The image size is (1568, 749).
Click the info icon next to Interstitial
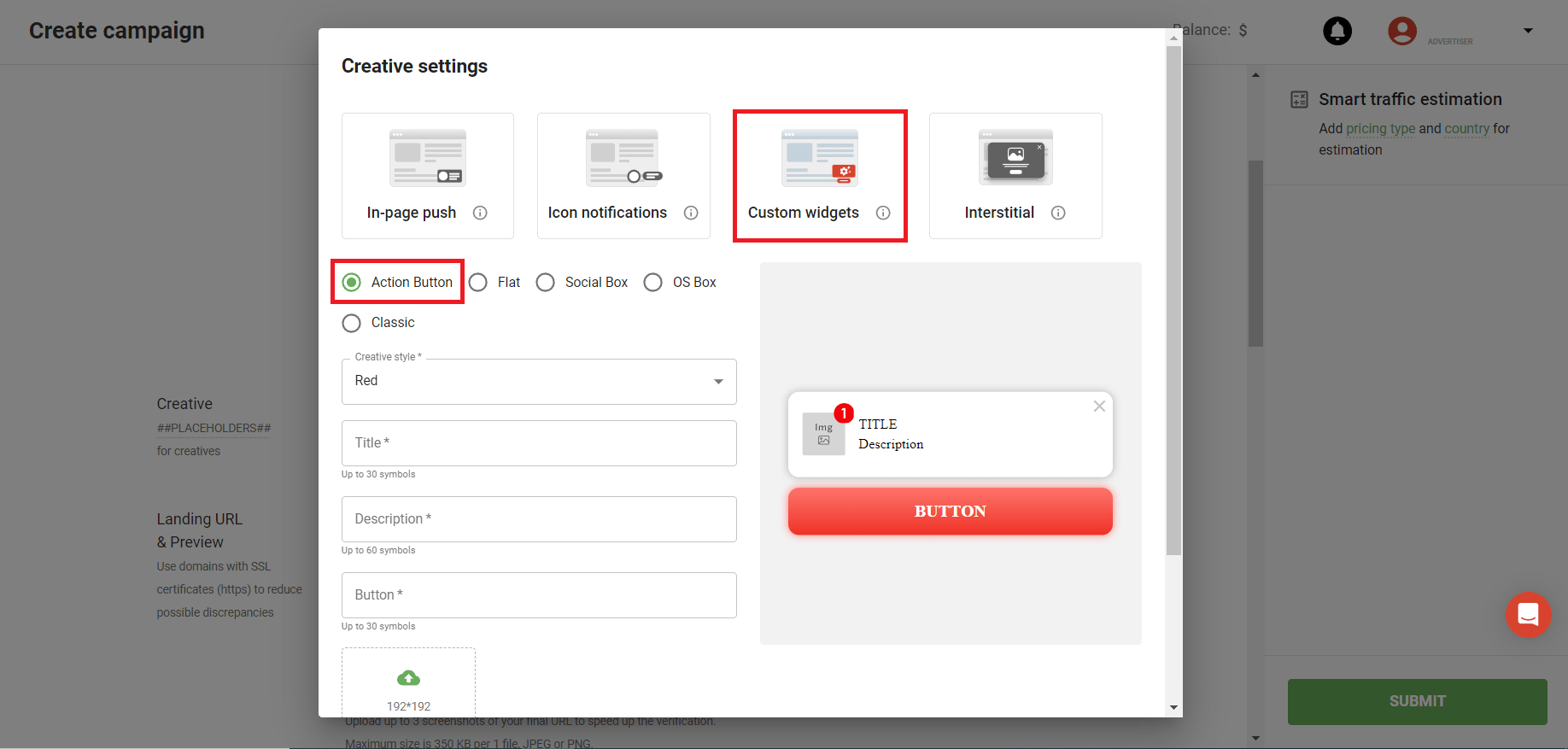tap(1058, 213)
